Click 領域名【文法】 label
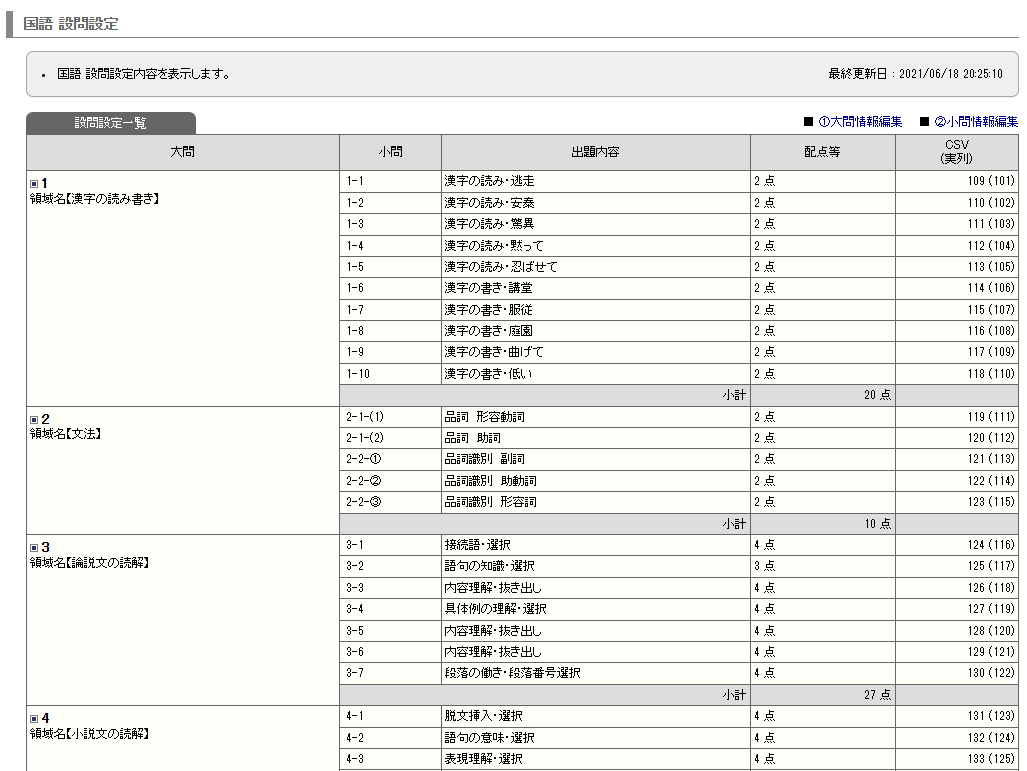This screenshot has width=1027, height=771. [x=65, y=434]
